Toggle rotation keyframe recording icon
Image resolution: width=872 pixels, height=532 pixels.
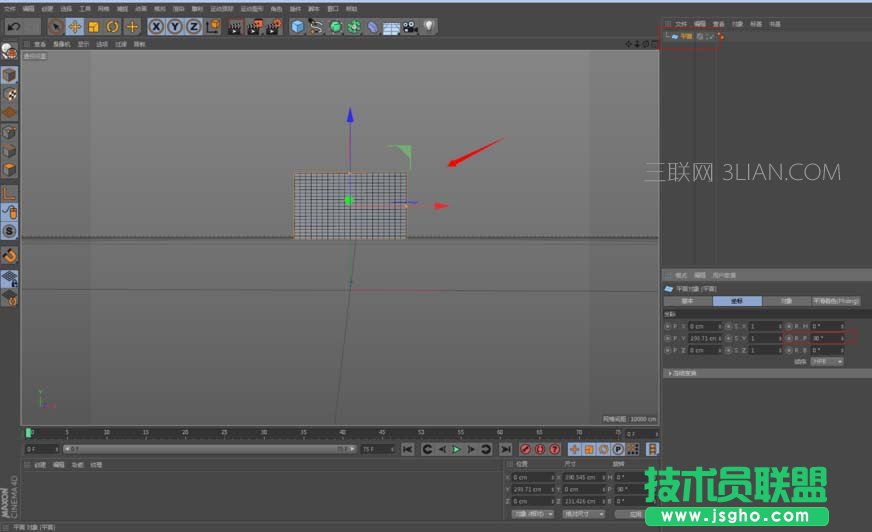pos(603,449)
